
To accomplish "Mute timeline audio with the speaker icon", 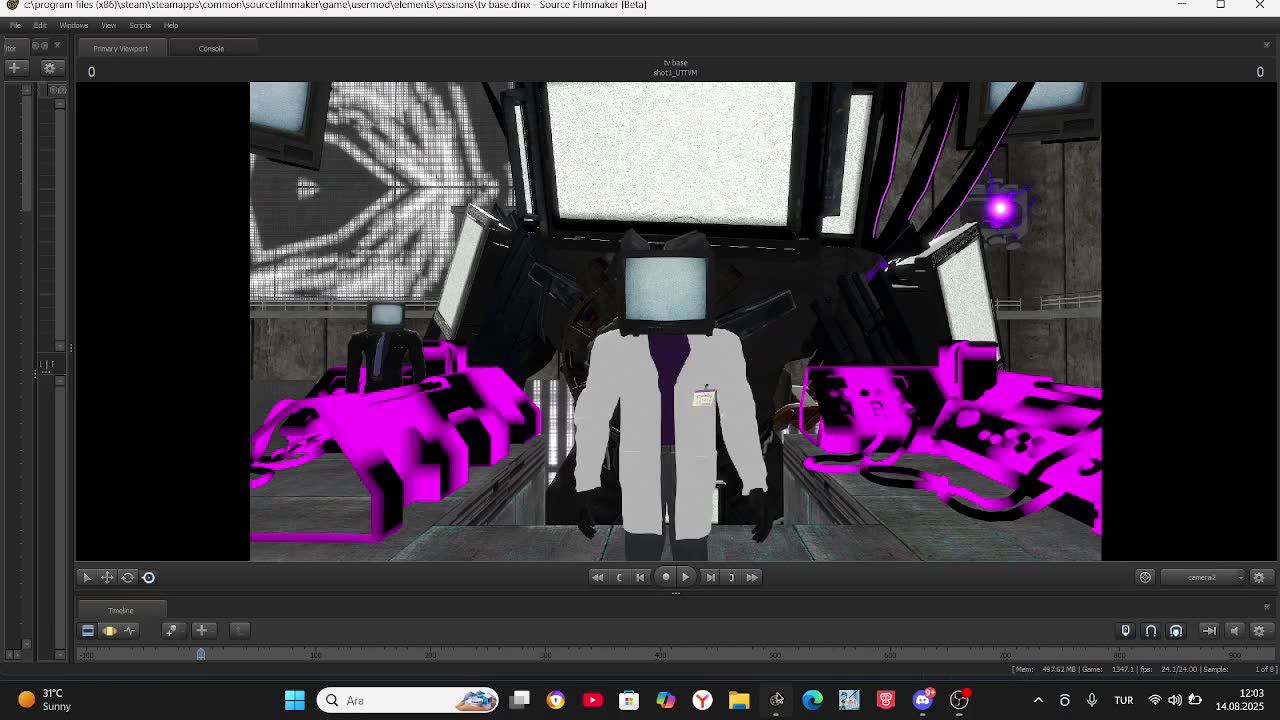I will pyautogui.click(x=1234, y=630).
